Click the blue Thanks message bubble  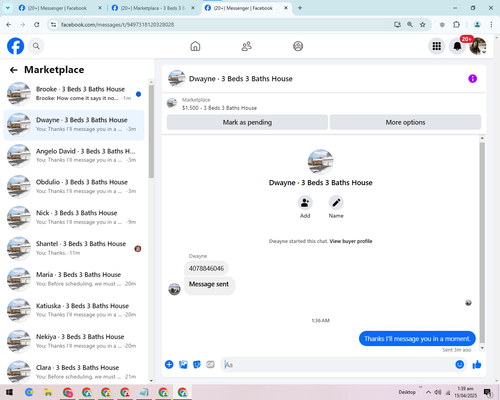coord(417,339)
